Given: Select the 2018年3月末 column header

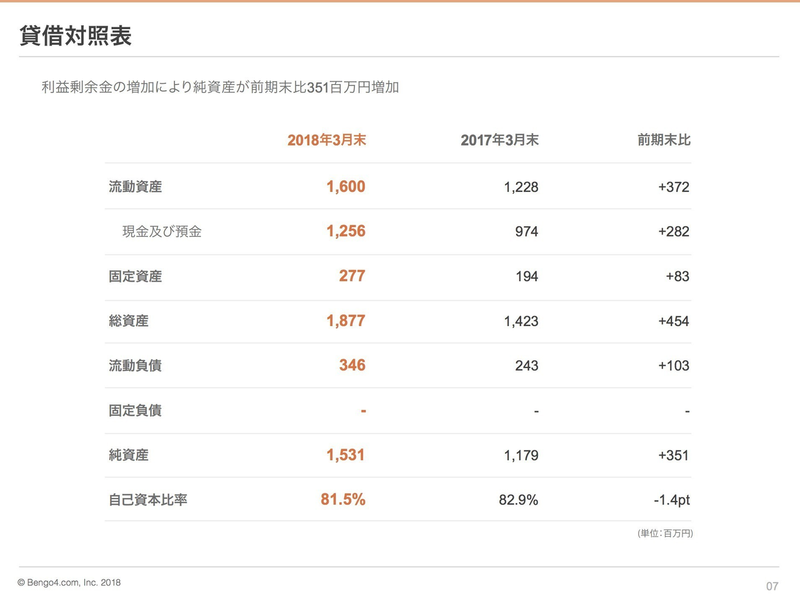Looking at the screenshot, I should 326,140.
